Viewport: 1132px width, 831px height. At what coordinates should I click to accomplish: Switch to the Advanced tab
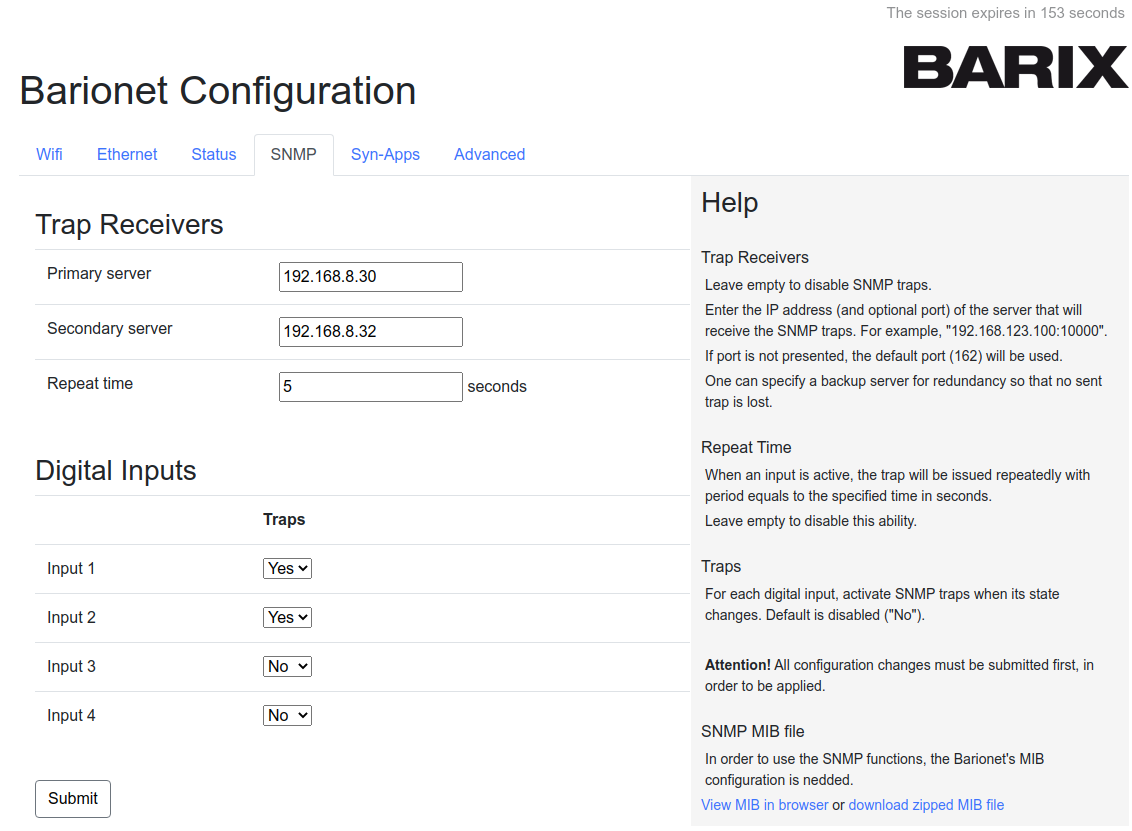[x=489, y=154]
